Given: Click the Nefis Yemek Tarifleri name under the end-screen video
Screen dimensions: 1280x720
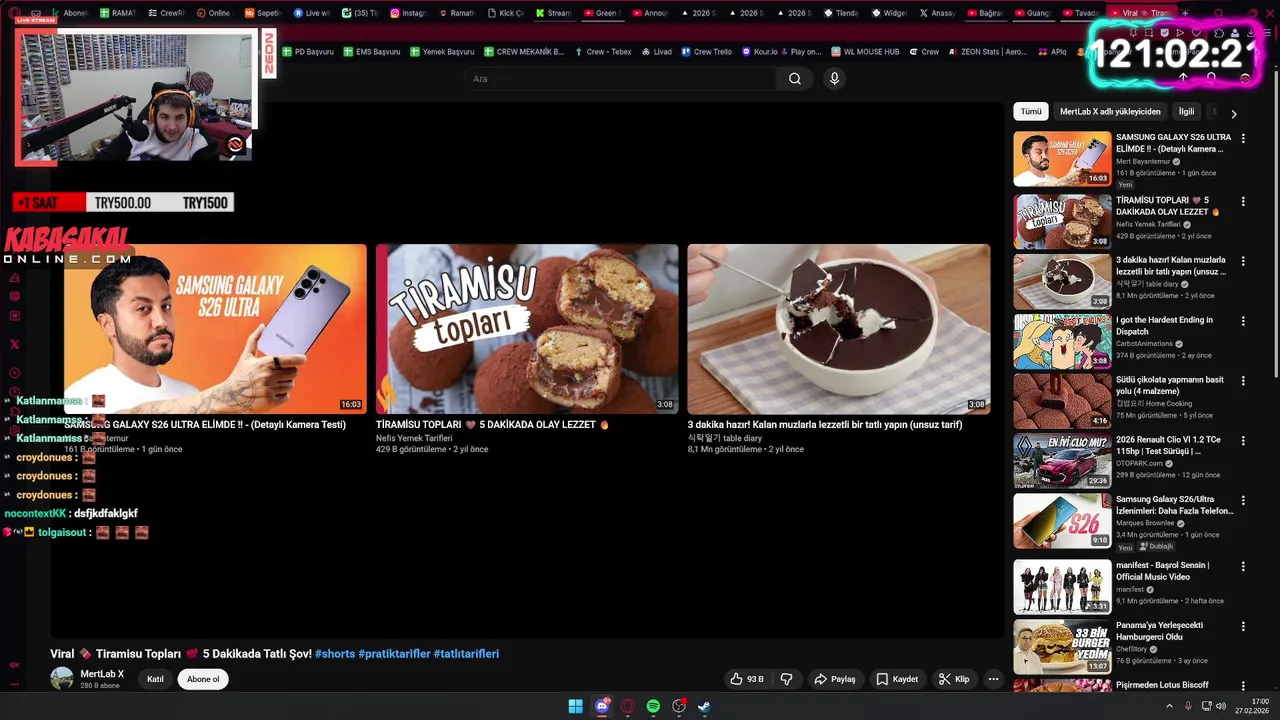Looking at the screenshot, I should [x=414, y=438].
